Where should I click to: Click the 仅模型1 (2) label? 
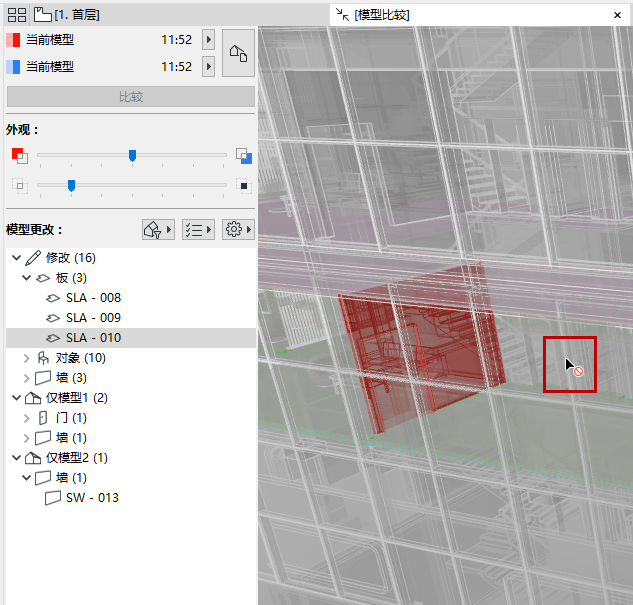(77, 398)
